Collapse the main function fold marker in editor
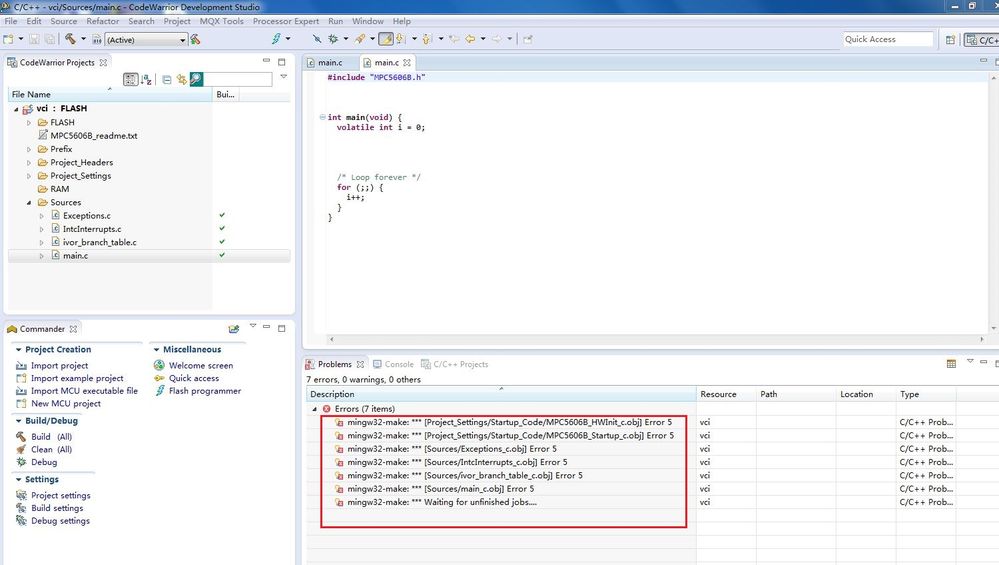This screenshot has width=999, height=565. coord(322,117)
